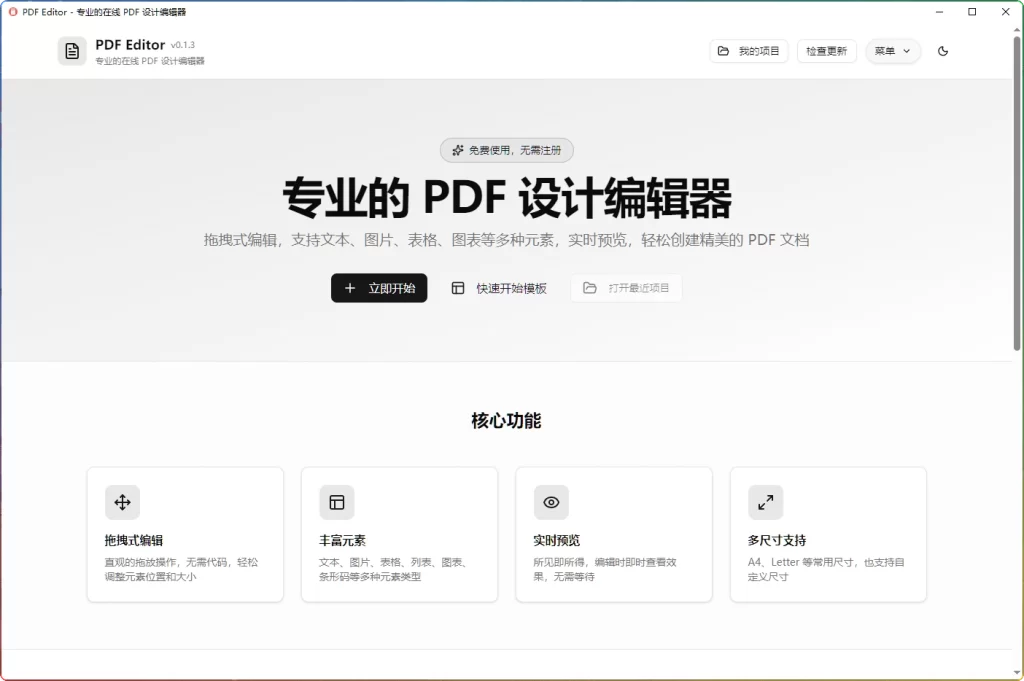Click the 立即开始 button

click(x=379, y=288)
